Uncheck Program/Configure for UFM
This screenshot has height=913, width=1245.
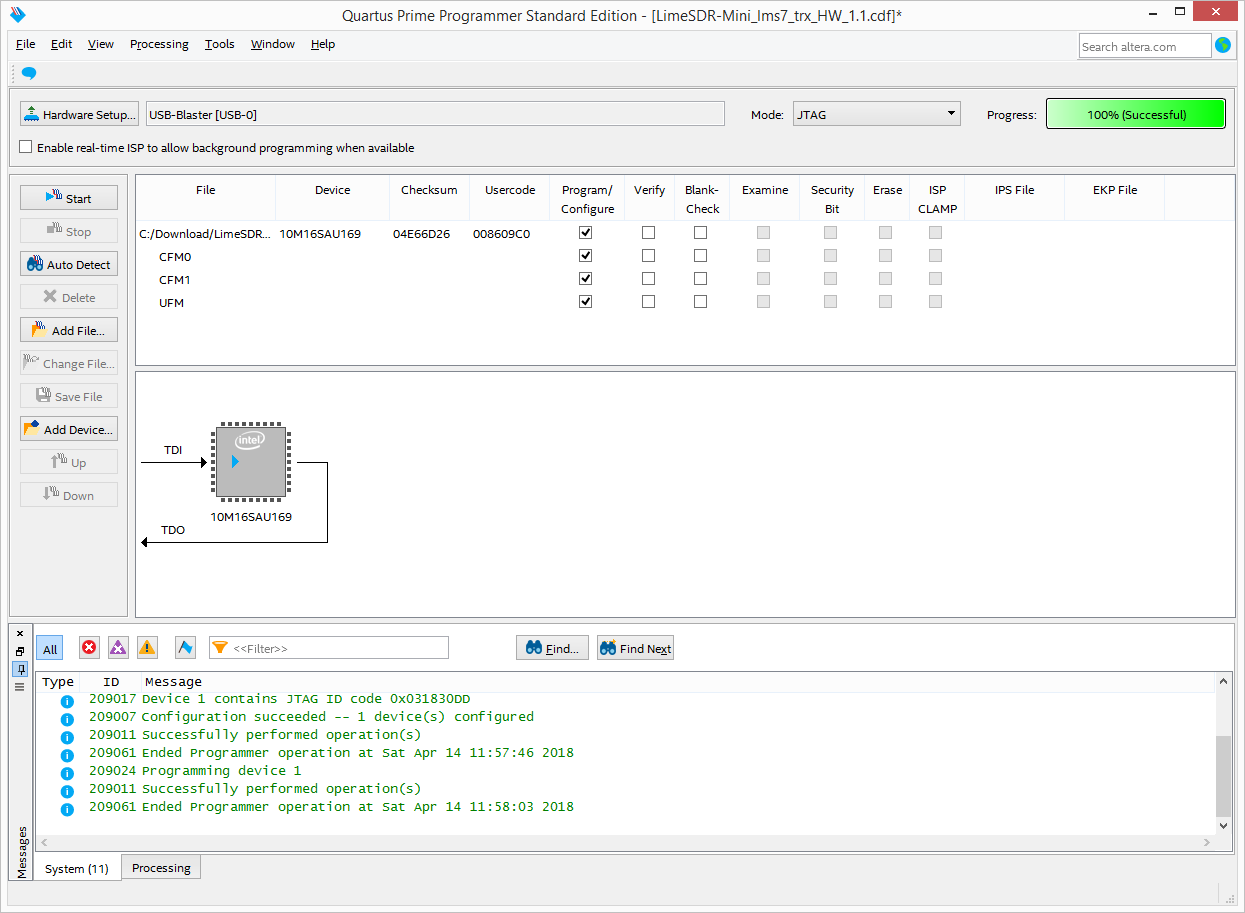pyautogui.click(x=586, y=301)
